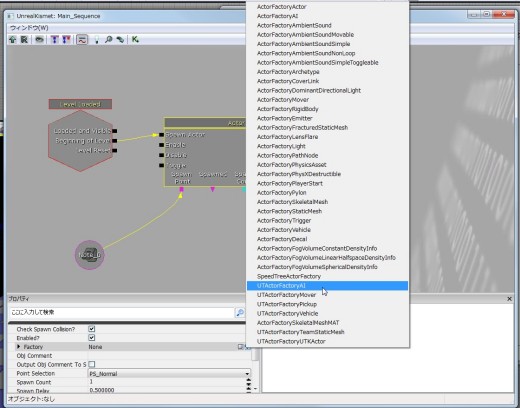Image resolution: width=520 pixels, height=408 pixels.
Task: Toggle Check Spawn Collision checkbox
Action: [91, 329]
